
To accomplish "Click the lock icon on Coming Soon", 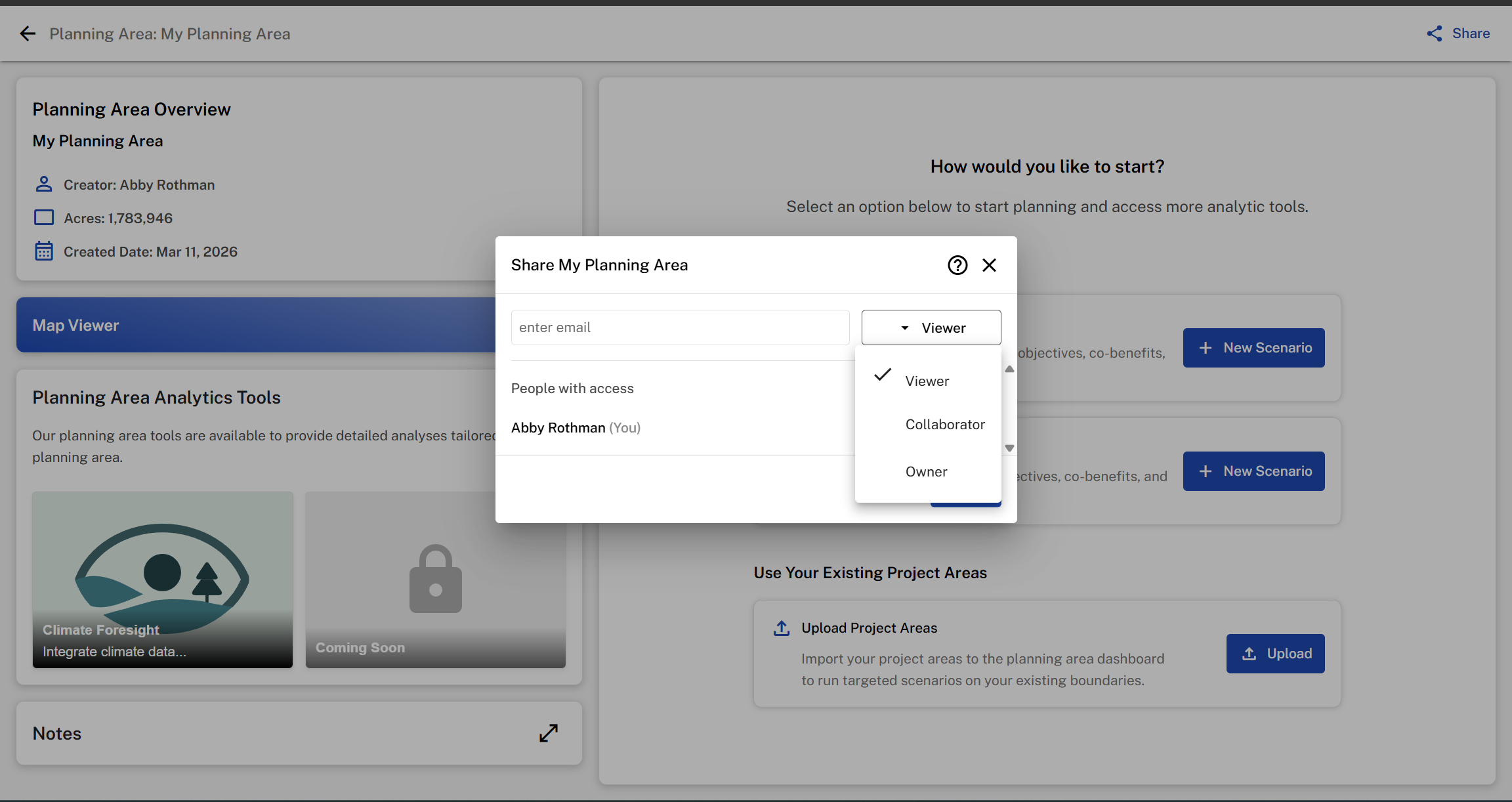I will [x=435, y=579].
